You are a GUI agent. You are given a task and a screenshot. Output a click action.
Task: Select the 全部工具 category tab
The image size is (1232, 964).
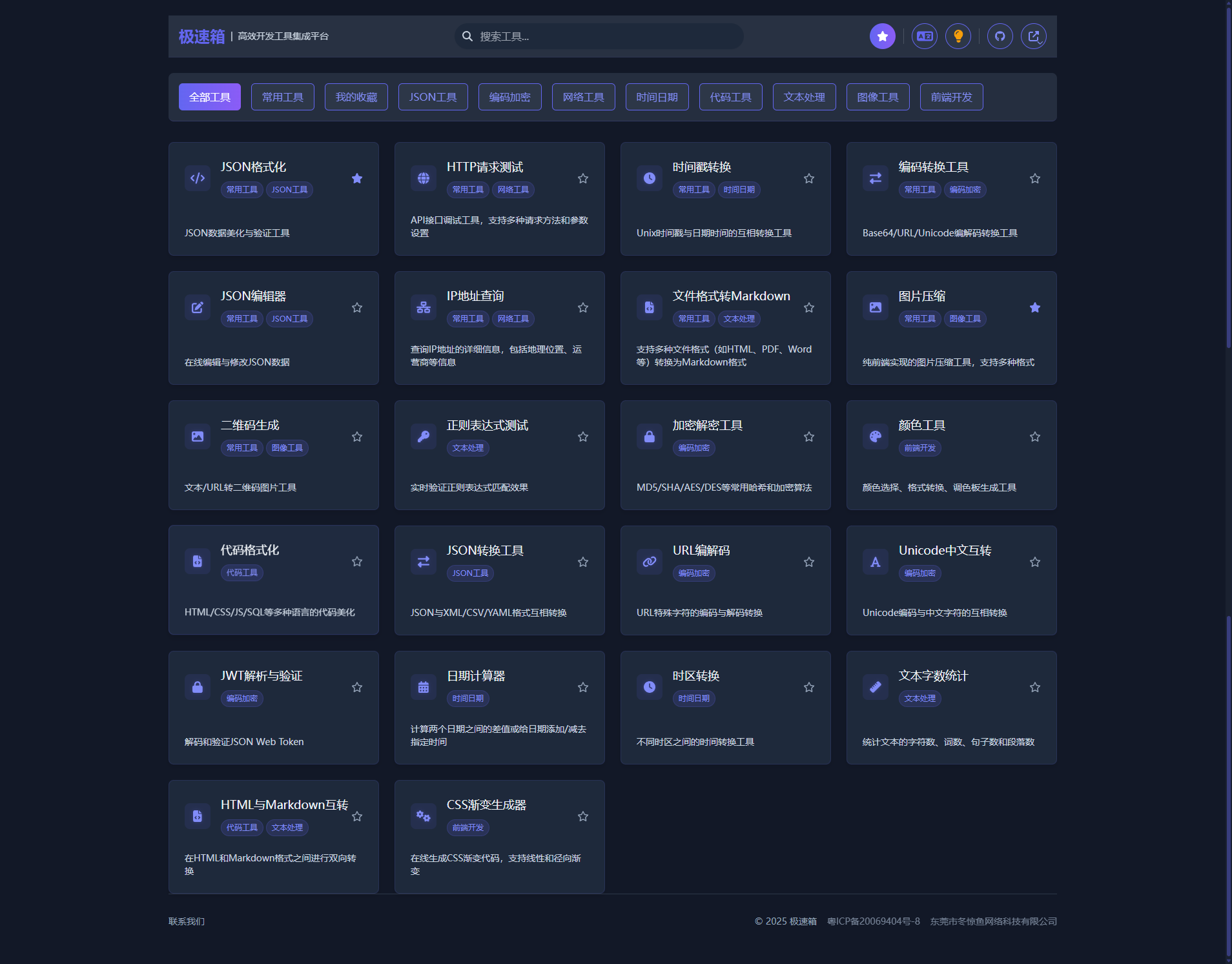(210, 97)
